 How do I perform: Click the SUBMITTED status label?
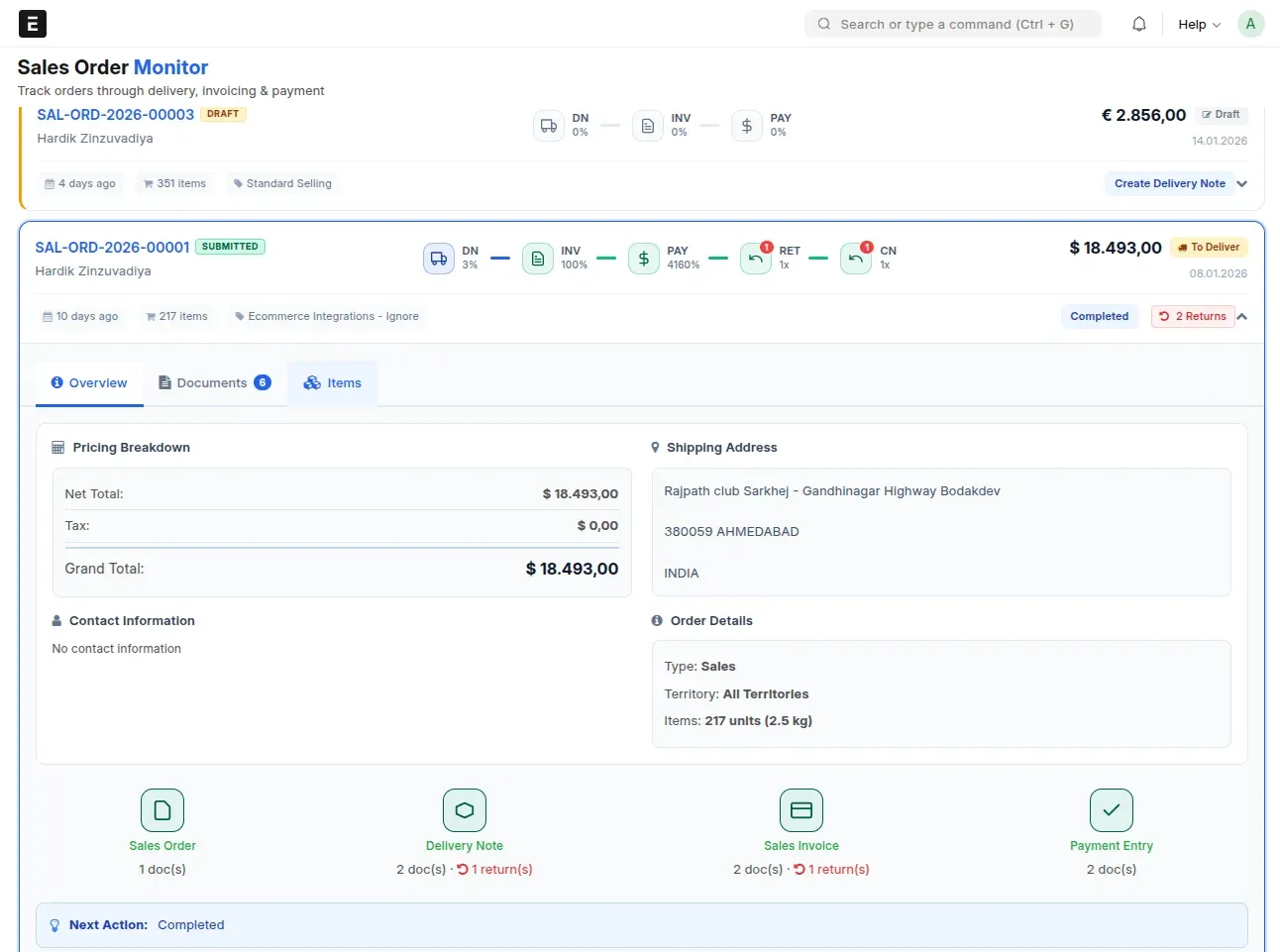tap(230, 247)
